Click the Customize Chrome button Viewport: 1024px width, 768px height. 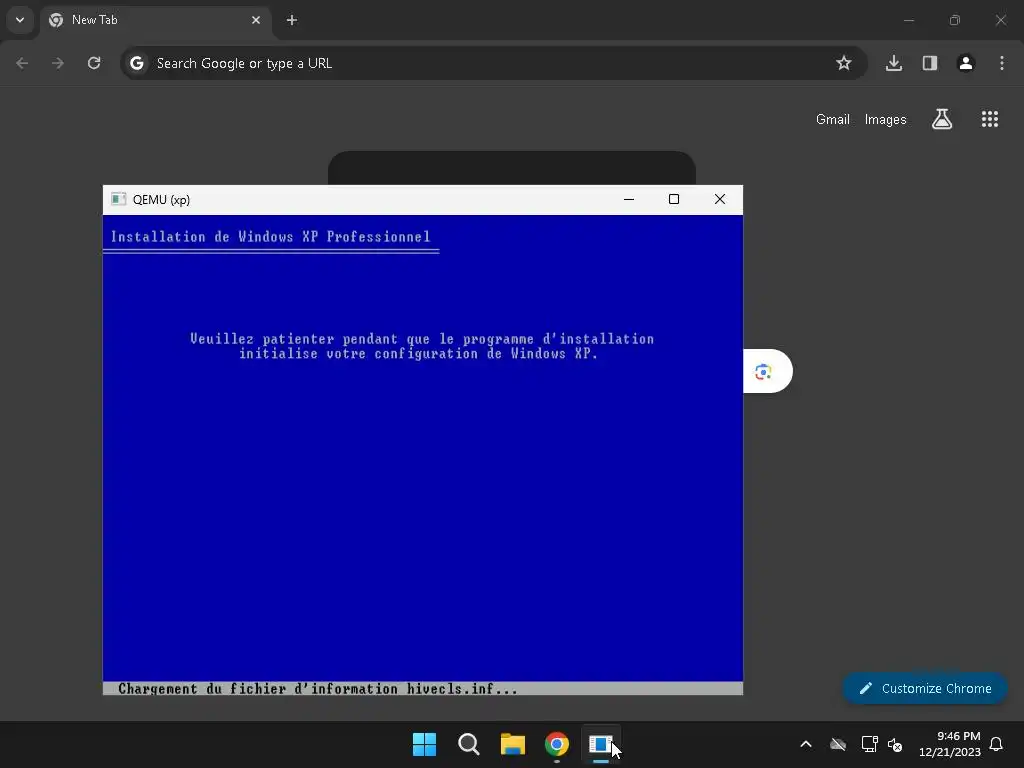tap(925, 688)
